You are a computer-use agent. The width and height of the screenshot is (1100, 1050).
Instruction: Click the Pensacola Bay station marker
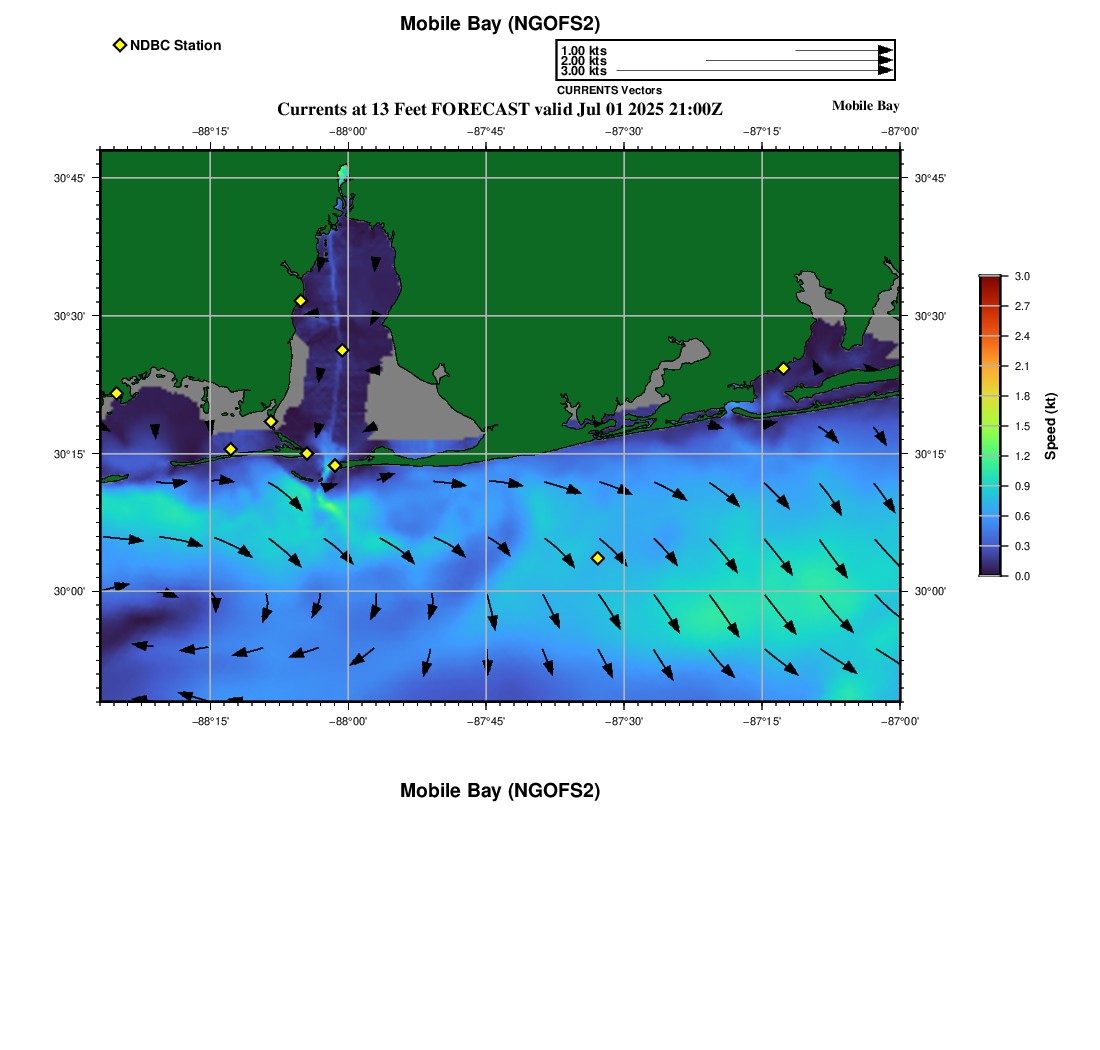click(784, 368)
